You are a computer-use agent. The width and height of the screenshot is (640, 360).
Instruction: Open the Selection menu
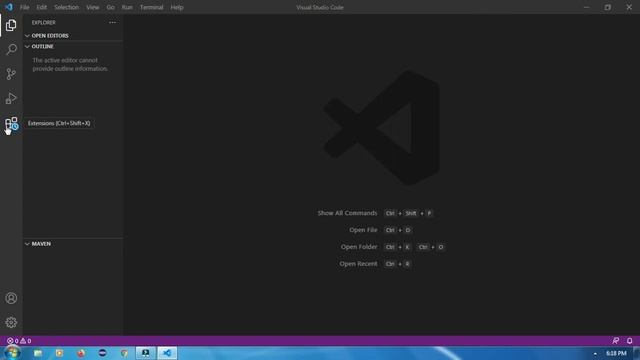coord(66,7)
